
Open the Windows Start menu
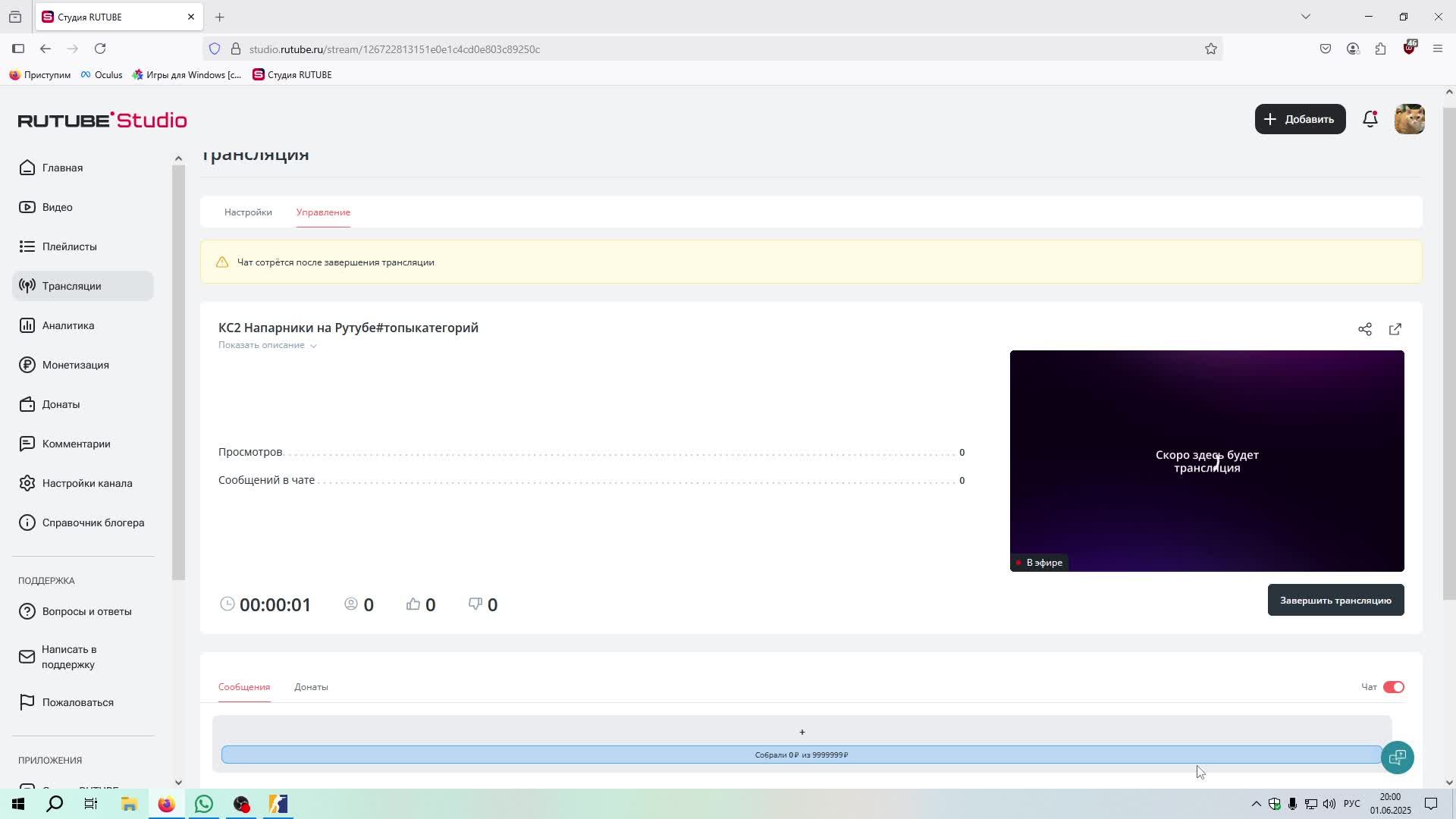[18, 804]
